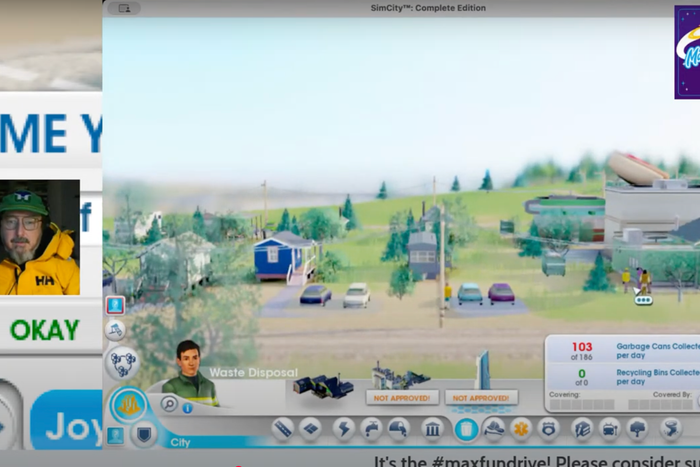
Task: Select the highlighted Waste Disposal trash icon
Action: coord(466,429)
